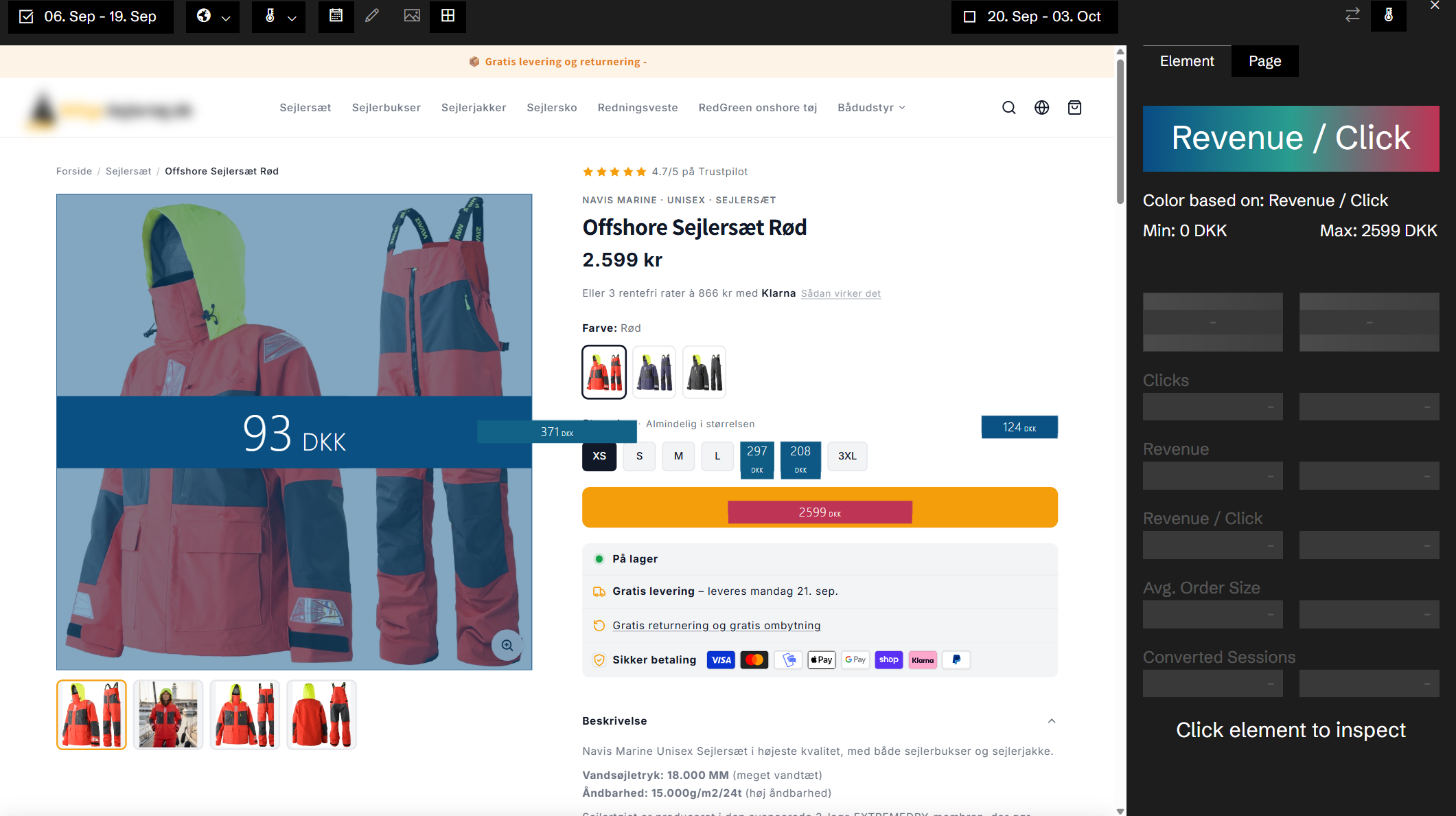Select the navy color variant swatch

654,372
